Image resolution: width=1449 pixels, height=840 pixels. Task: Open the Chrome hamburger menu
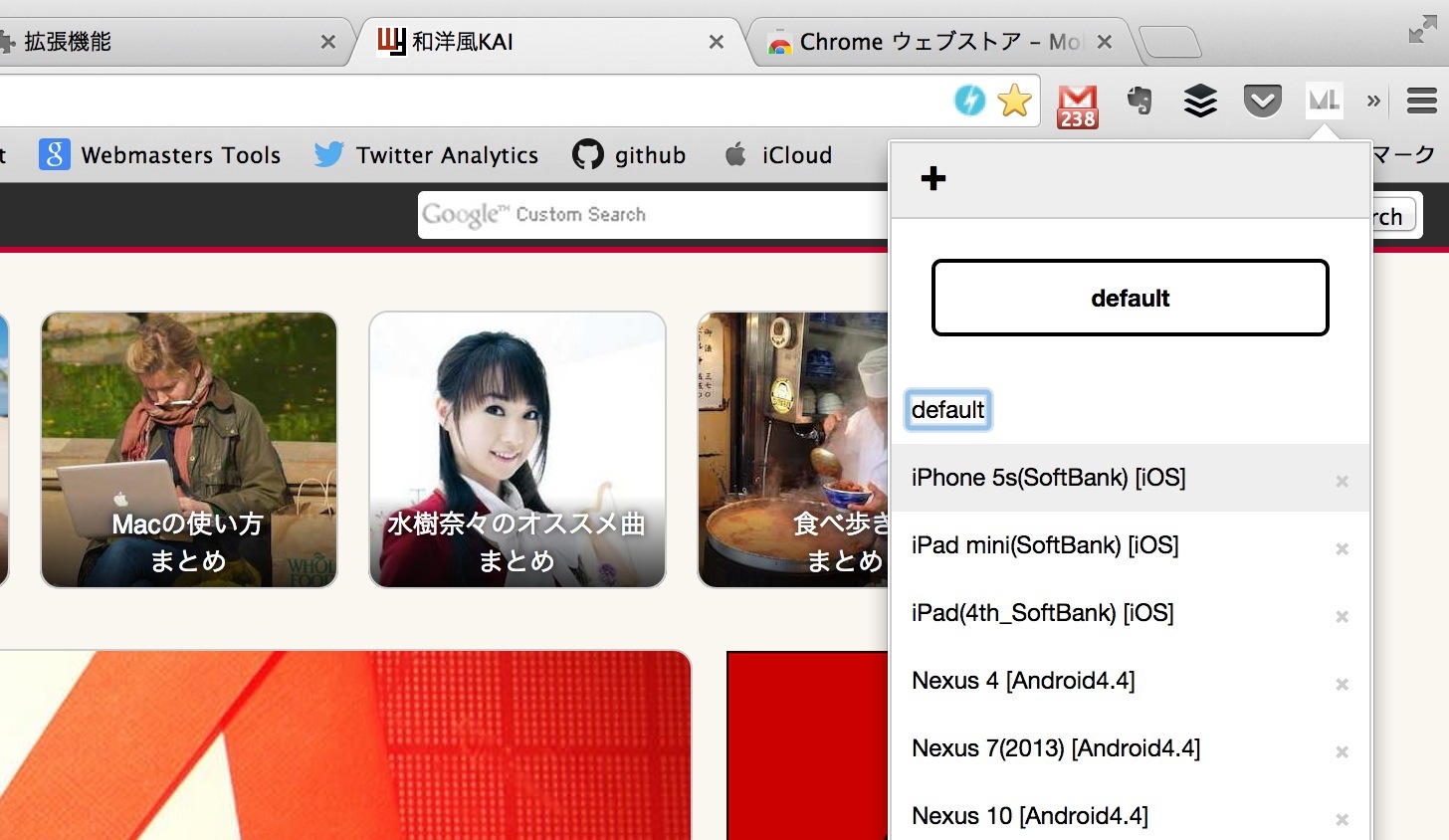(1422, 101)
